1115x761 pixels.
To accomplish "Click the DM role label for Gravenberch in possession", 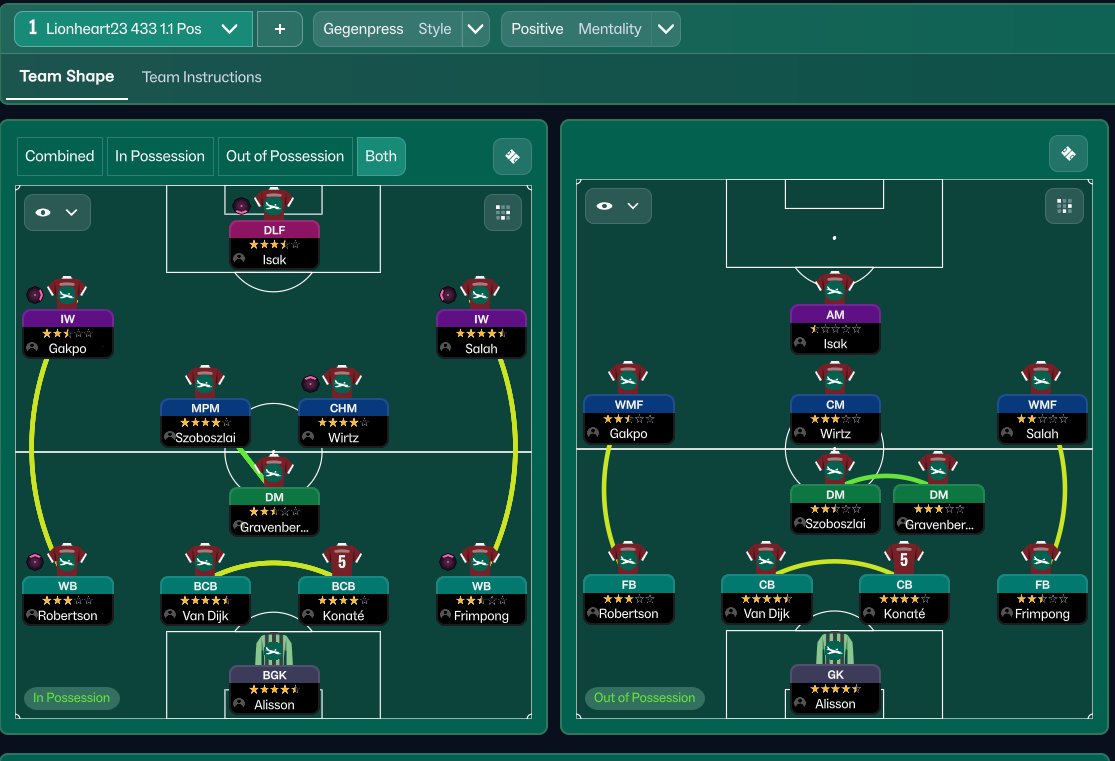I will click(274, 497).
